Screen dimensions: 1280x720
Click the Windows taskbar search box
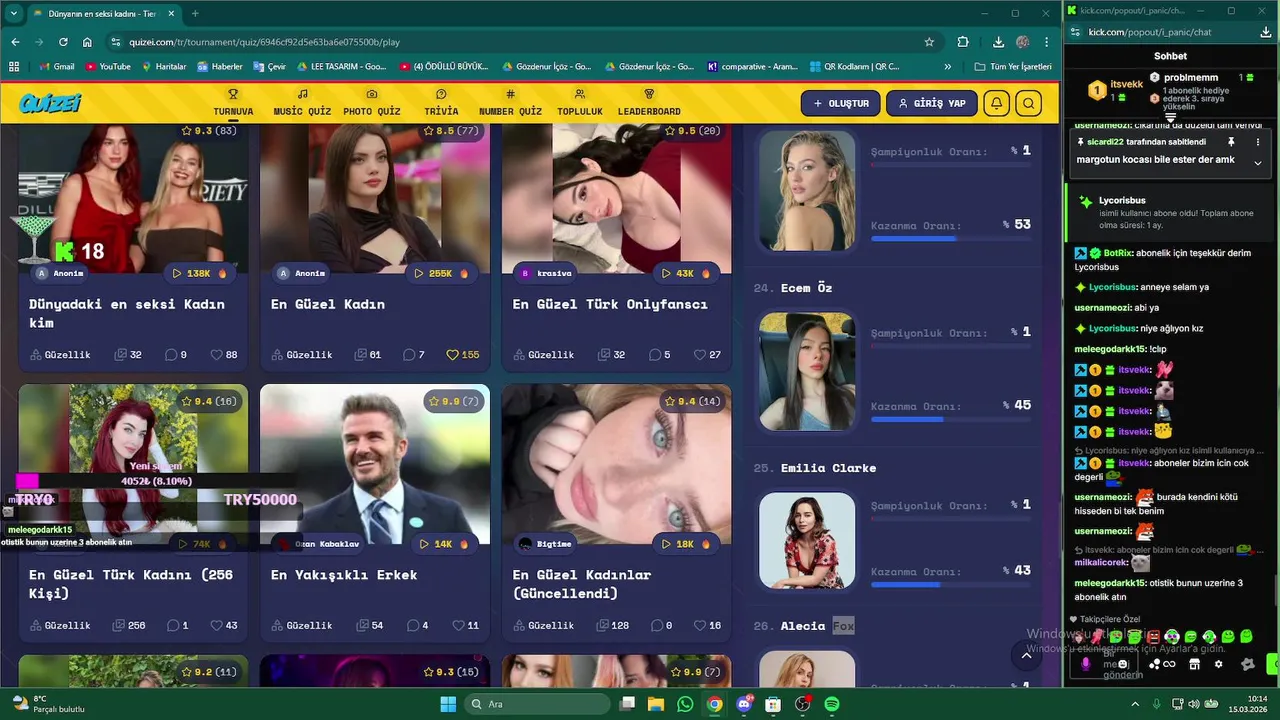536,704
